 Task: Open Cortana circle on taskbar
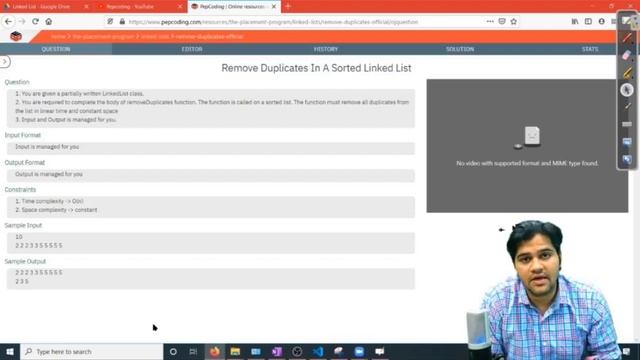[173, 351]
